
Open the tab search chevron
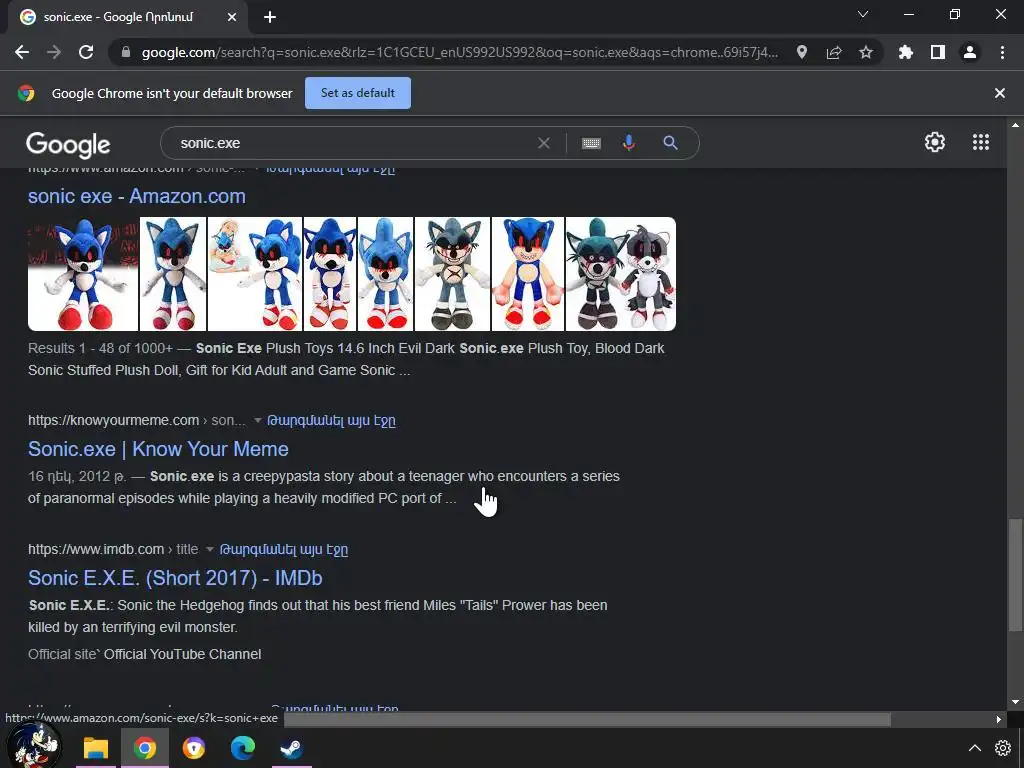tap(863, 14)
